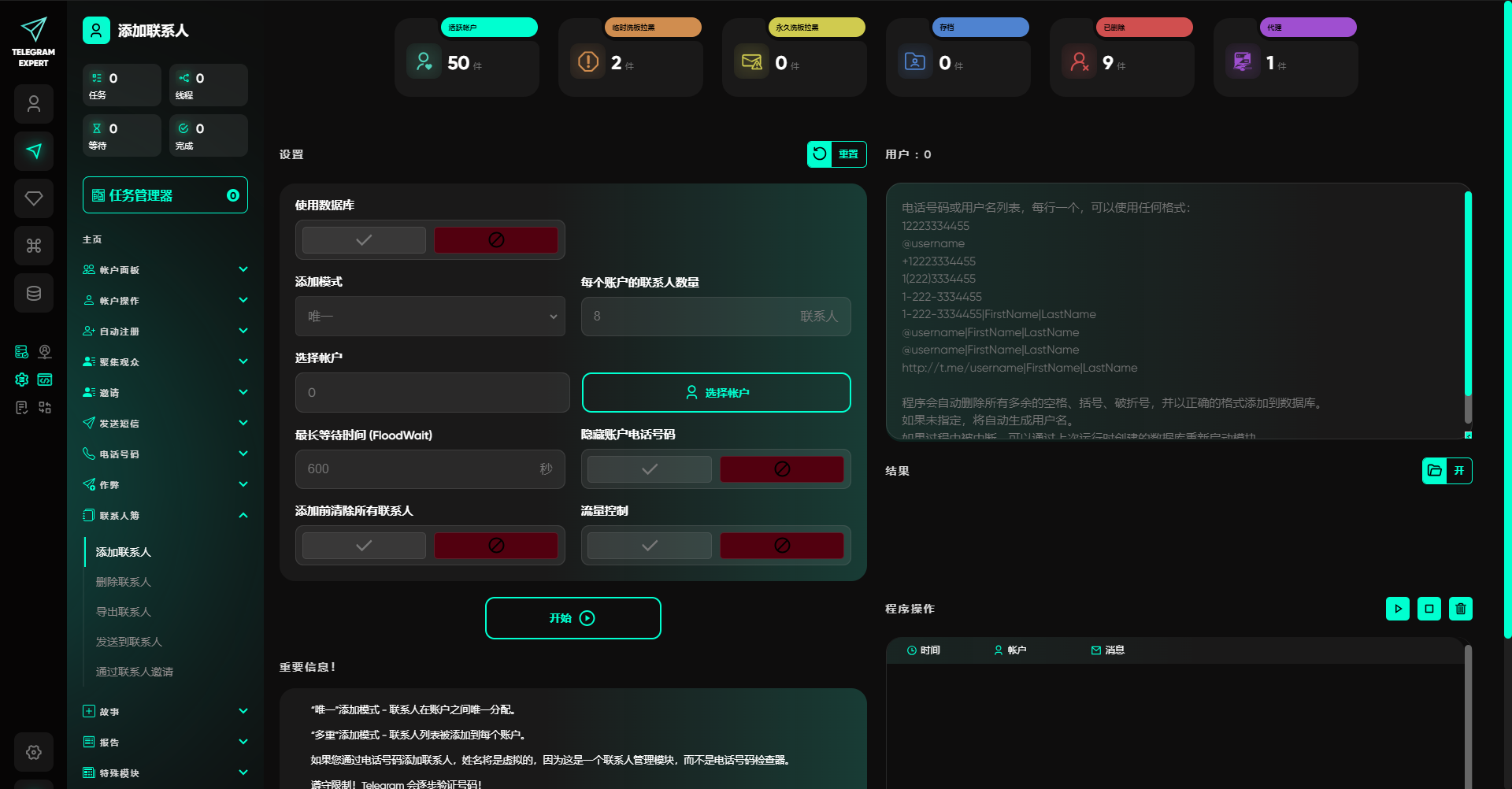Click the trash icon to clear log

[x=1460, y=609]
